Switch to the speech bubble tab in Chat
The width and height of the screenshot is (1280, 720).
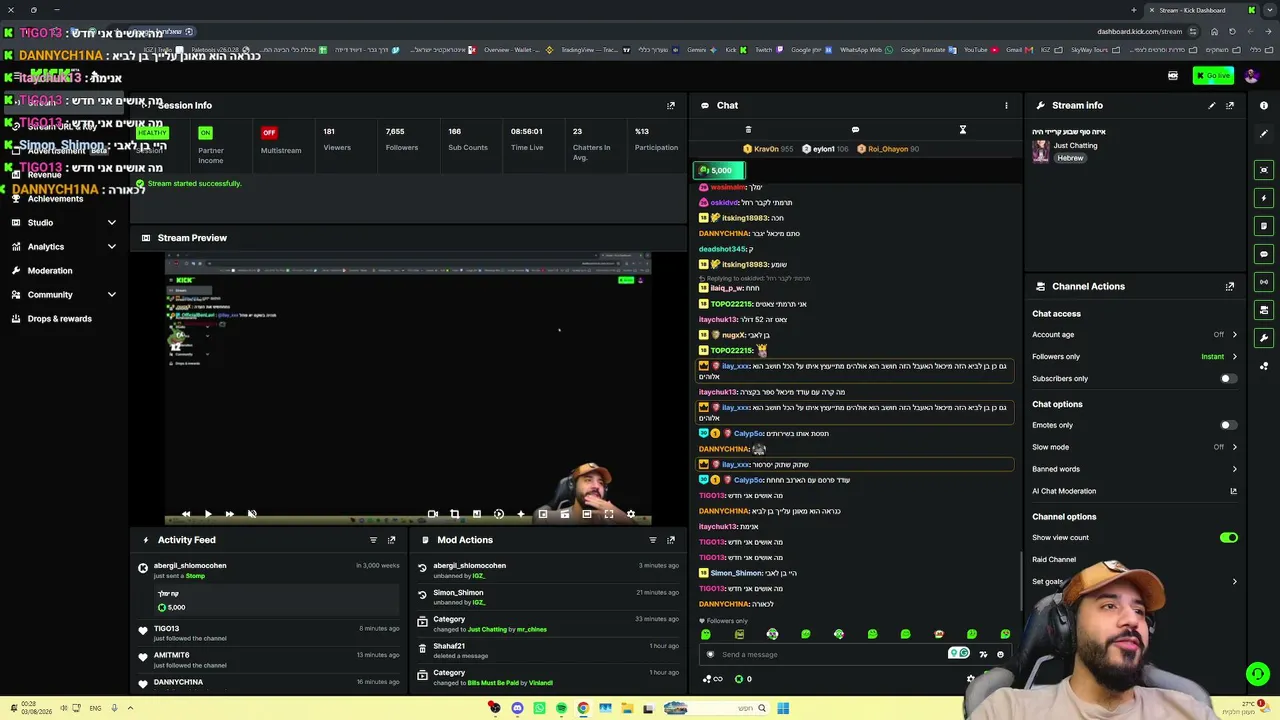[x=855, y=129]
